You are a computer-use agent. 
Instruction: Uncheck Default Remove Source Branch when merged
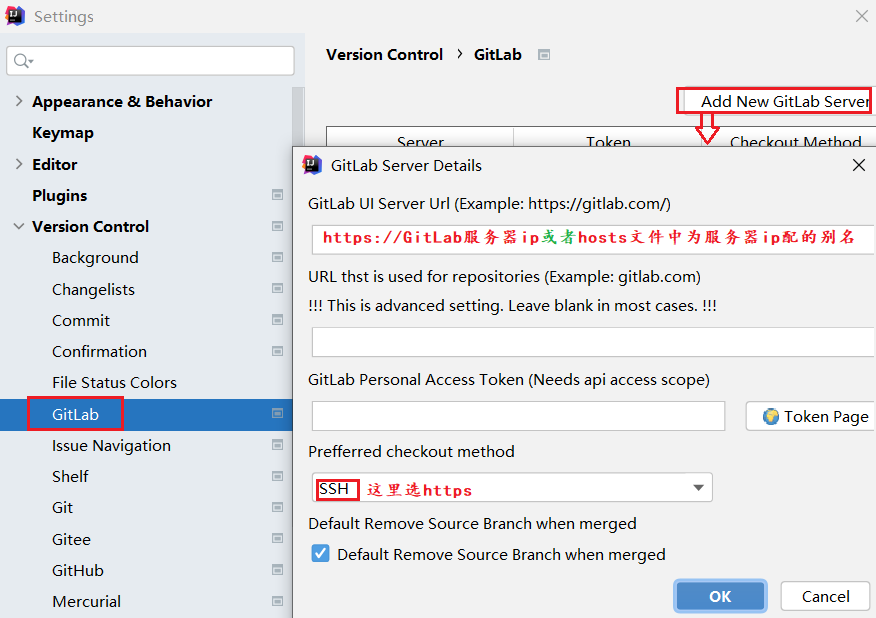click(x=321, y=554)
